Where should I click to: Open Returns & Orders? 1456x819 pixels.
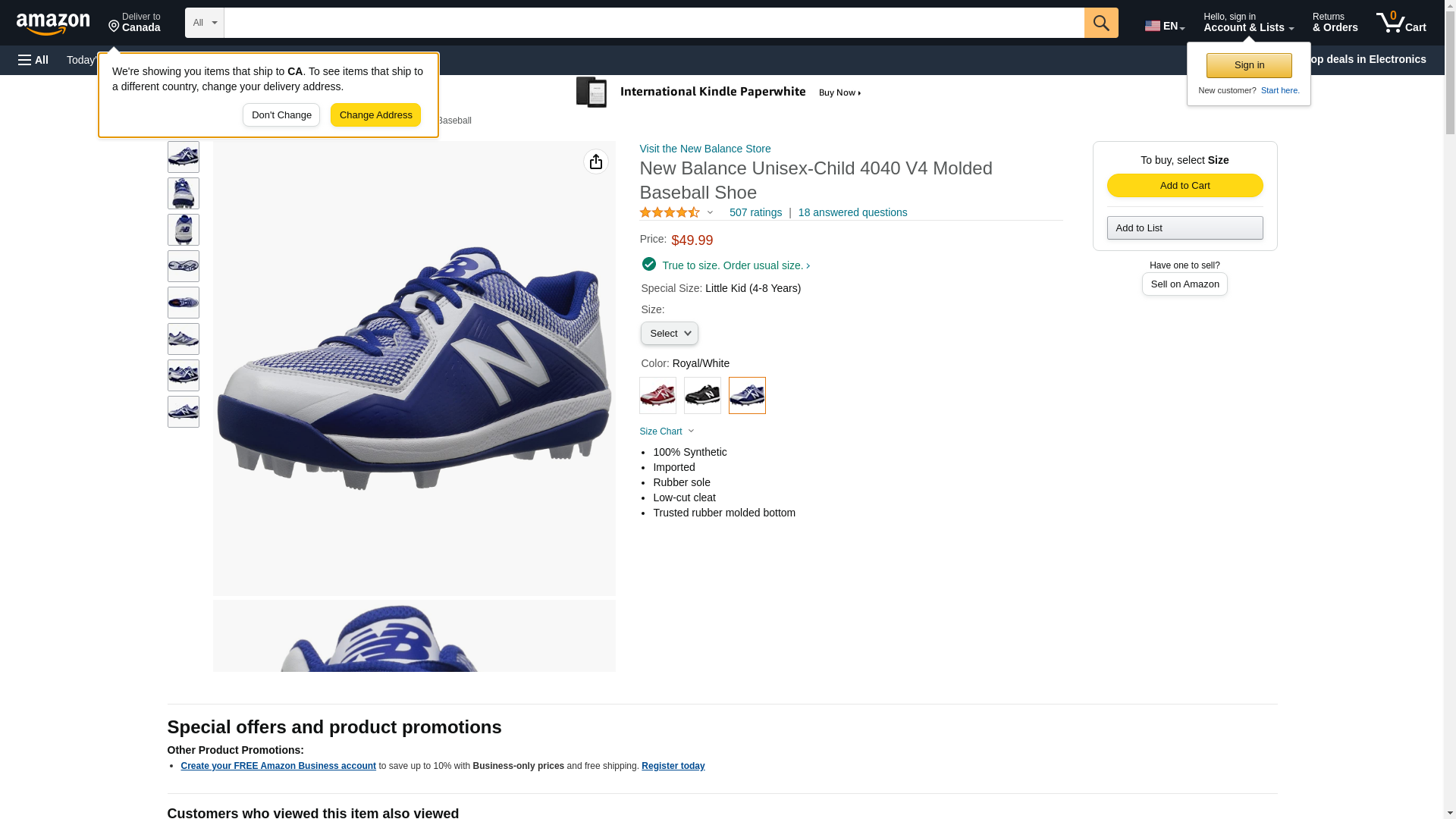(x=1335, y=23)
